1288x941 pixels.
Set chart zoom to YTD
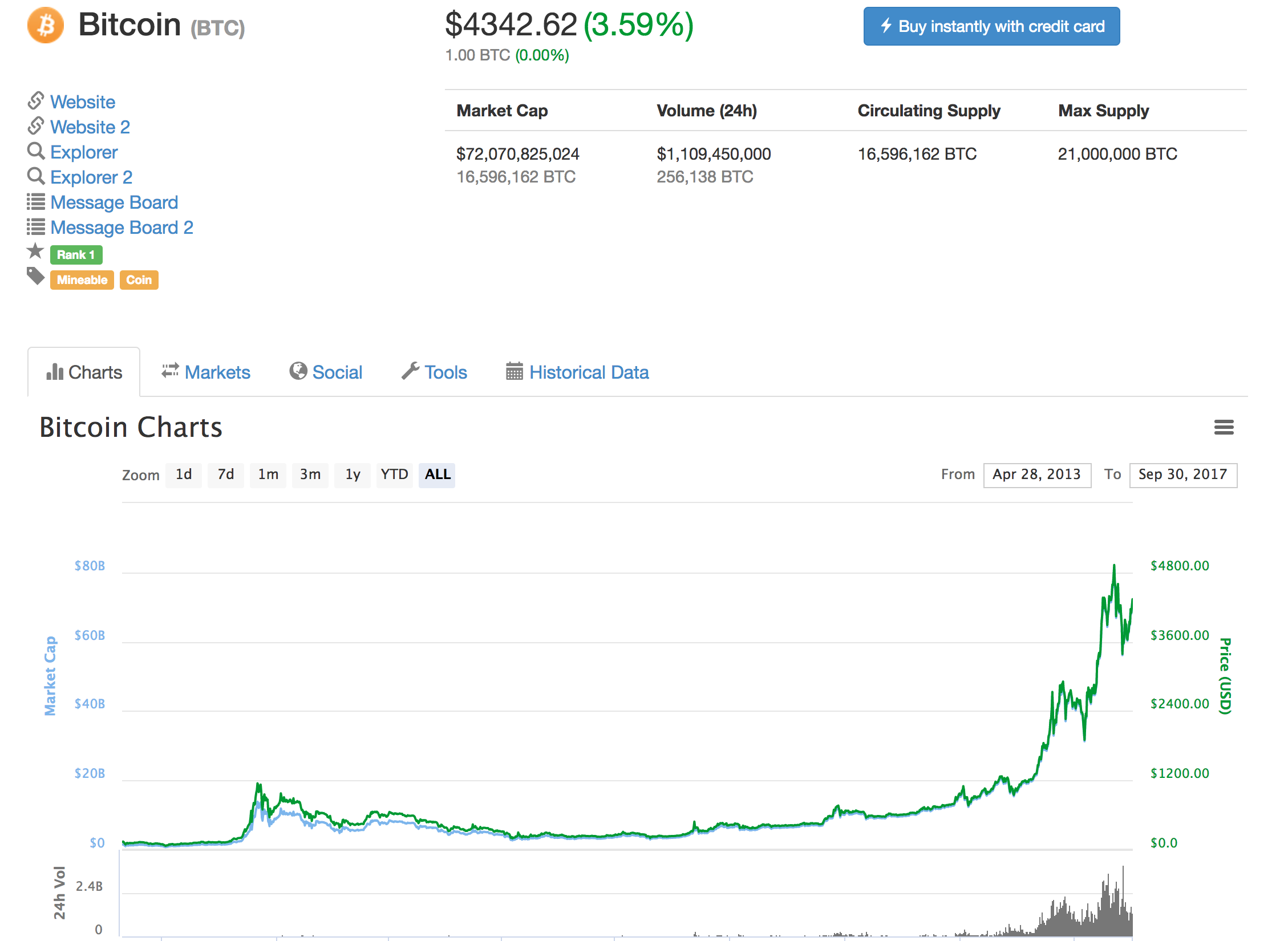(x=395, y=474)
